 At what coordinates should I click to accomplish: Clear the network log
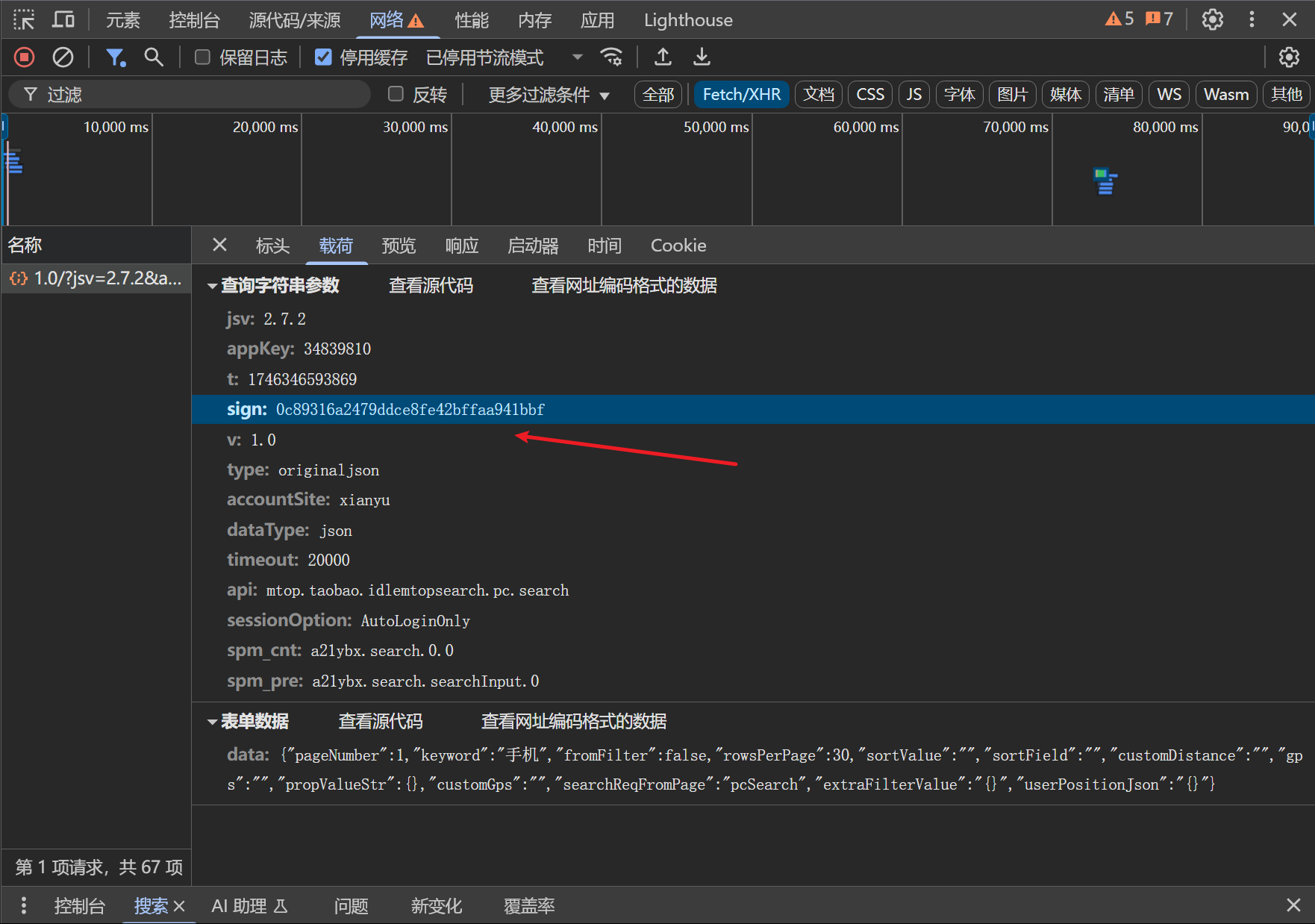click(x=63, y=57)
